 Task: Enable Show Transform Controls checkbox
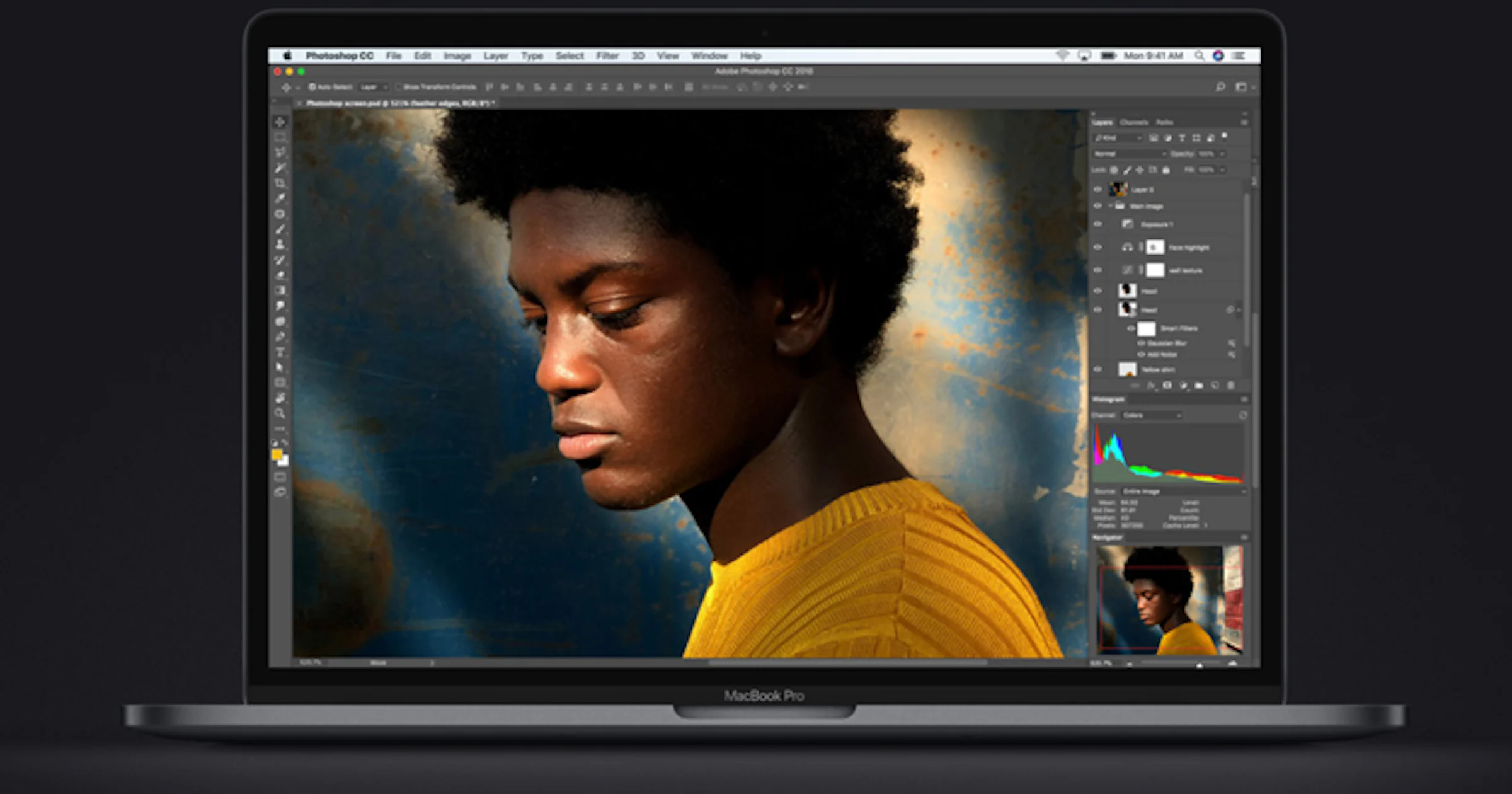point(399,87)
